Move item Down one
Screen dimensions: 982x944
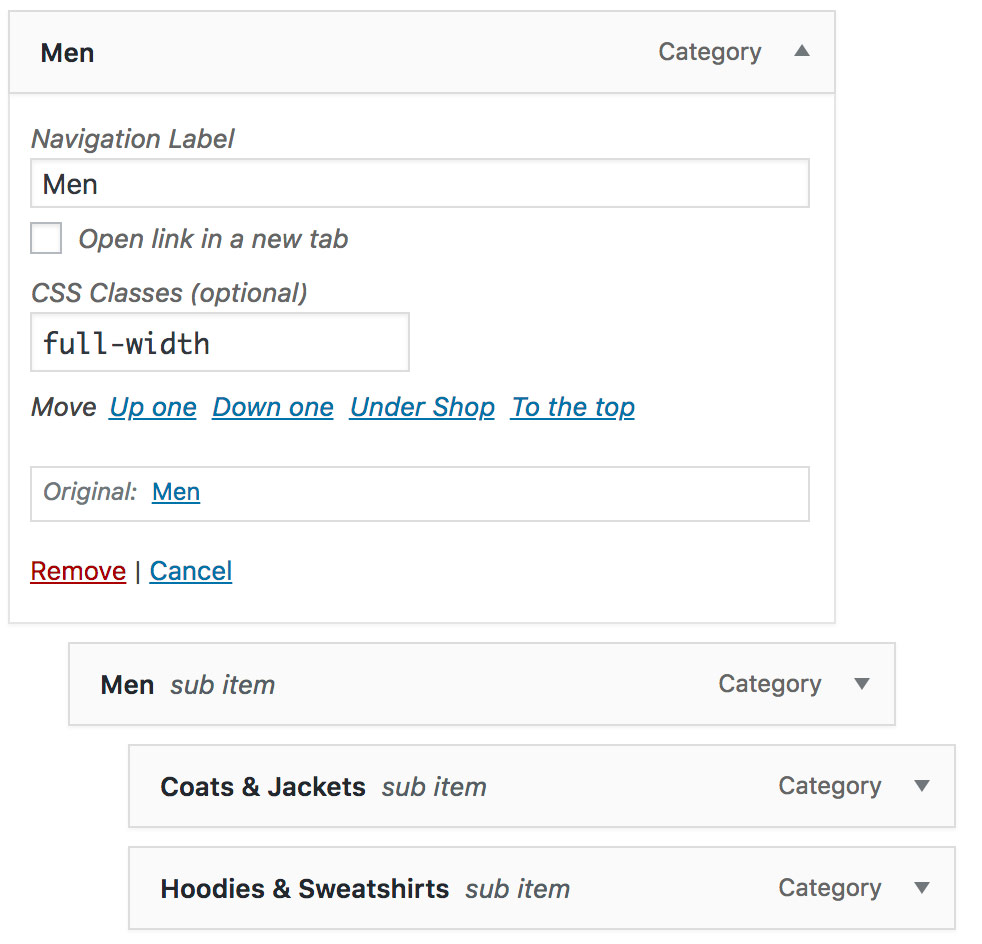point(273,407)
